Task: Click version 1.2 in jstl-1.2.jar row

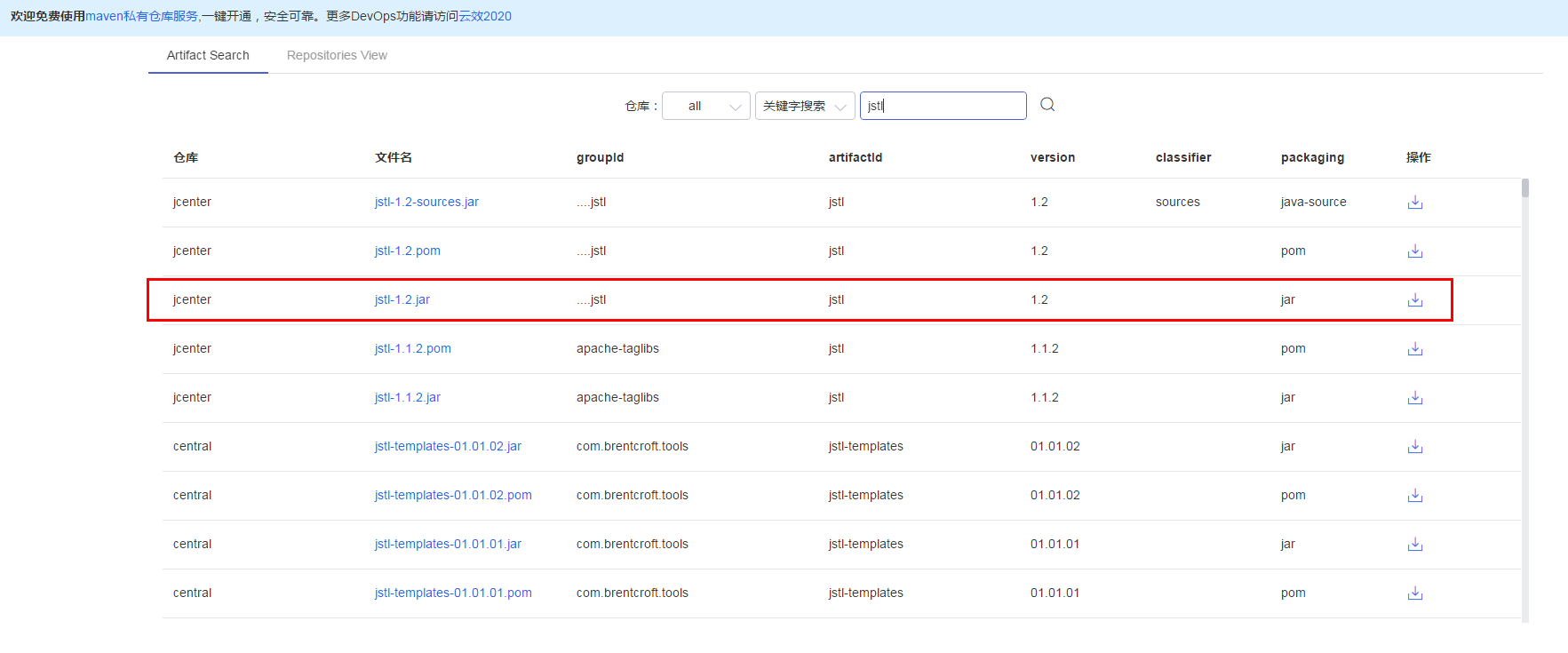Action: point(1039,299)
